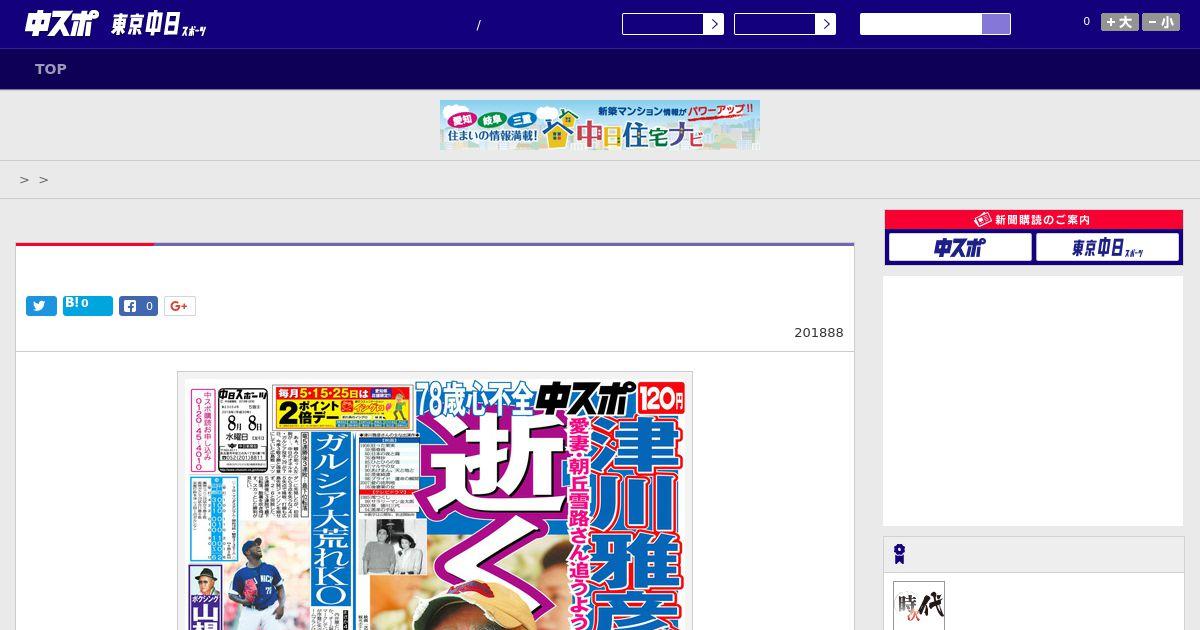The height and width of the screenshot is (630, 1200).
Task: Open the 新聞購読のご案内 banner
Action: [1034, 220]
